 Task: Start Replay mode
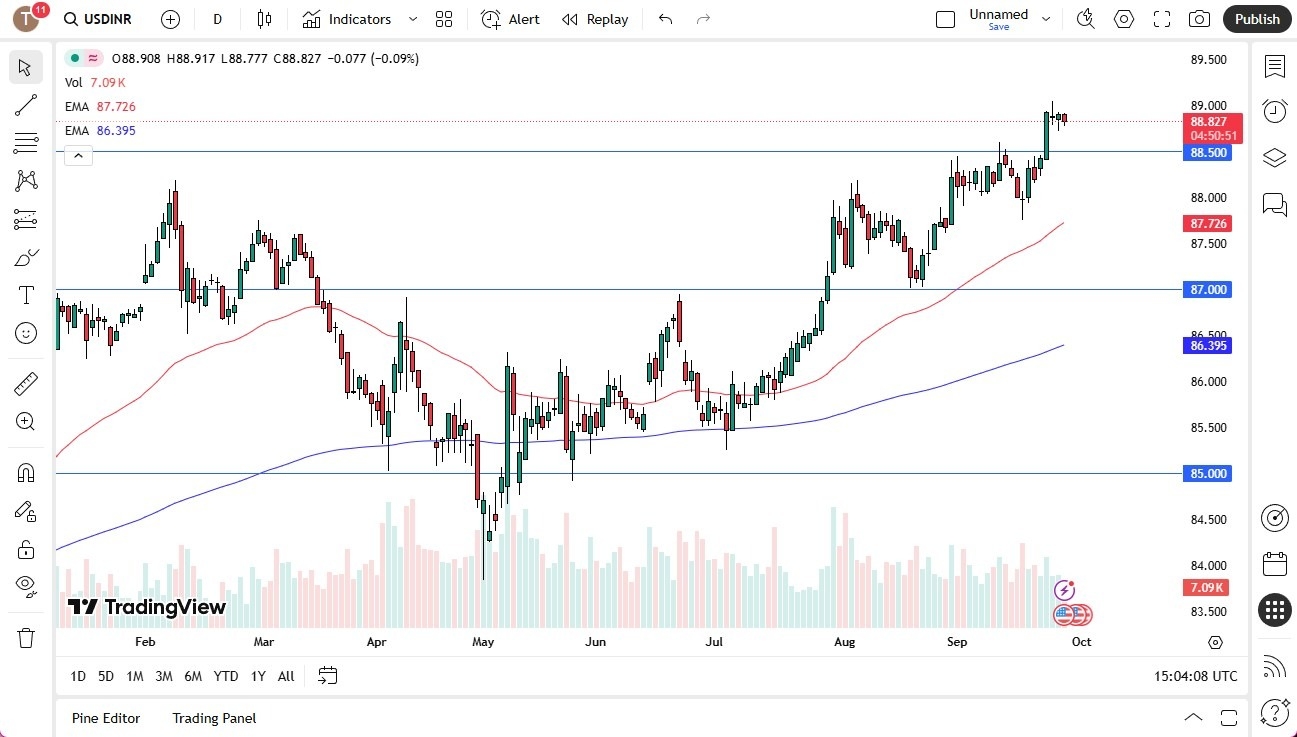click(x=595, y=19)
